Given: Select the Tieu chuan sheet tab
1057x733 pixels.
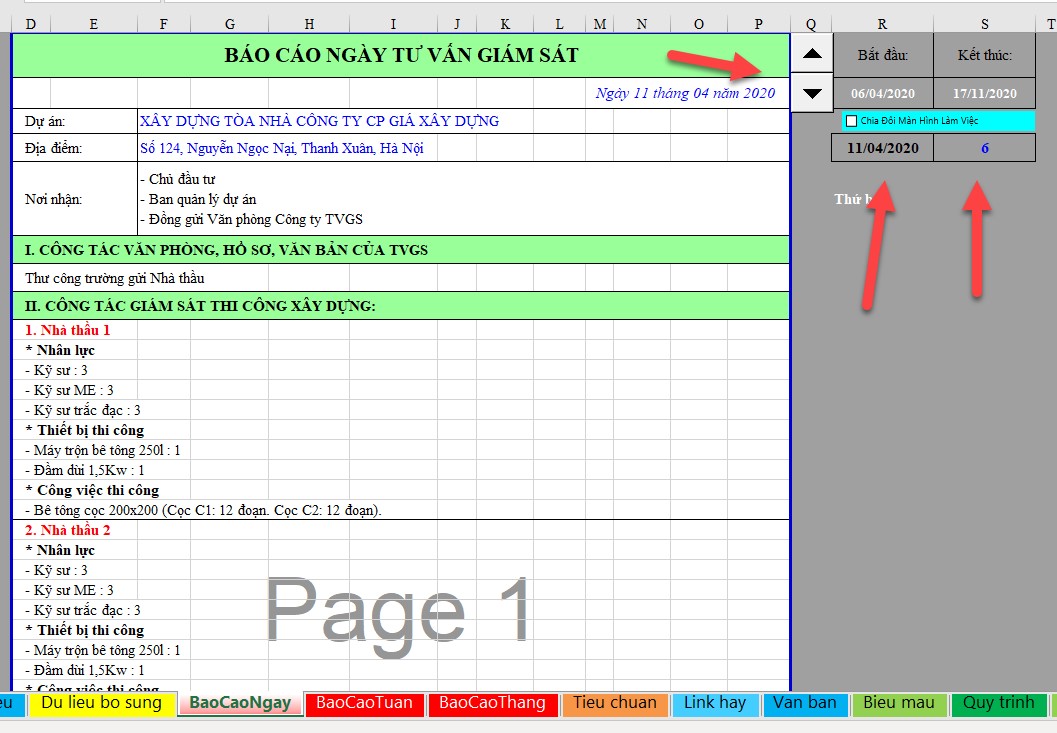Looking at the screenshot, I should point(615,703).
